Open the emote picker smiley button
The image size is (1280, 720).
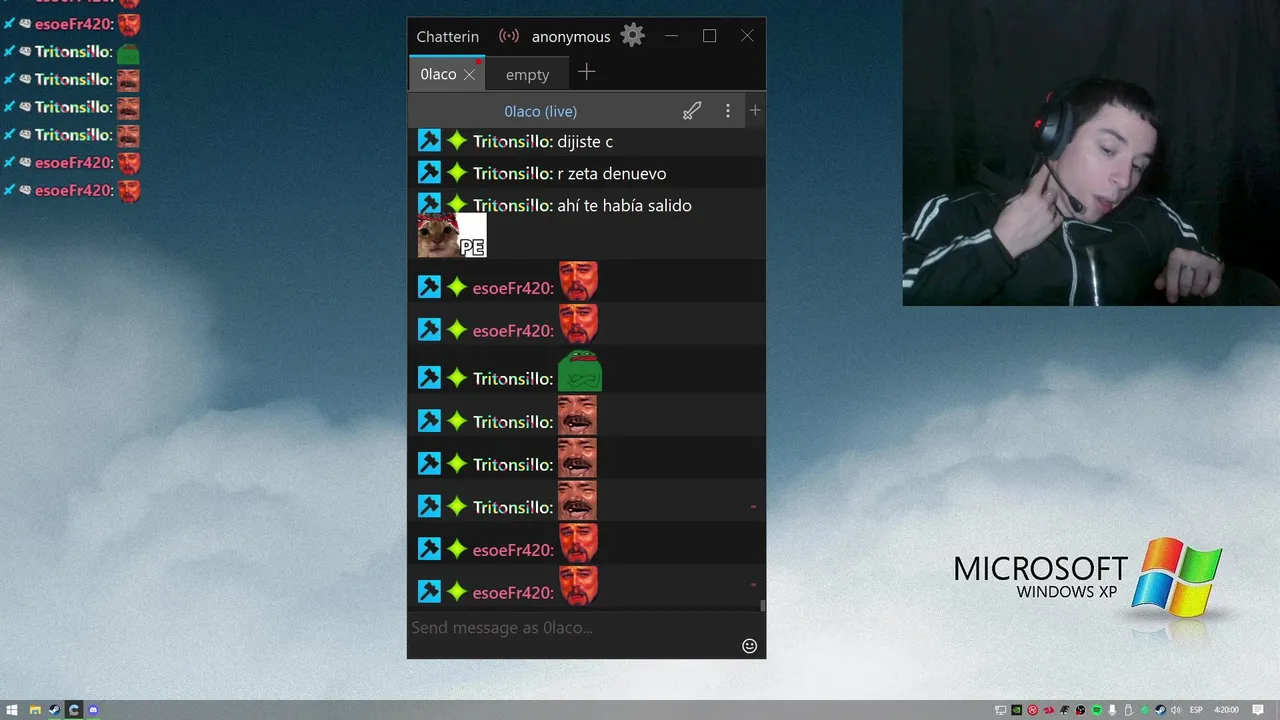click(x=749, y=646)
